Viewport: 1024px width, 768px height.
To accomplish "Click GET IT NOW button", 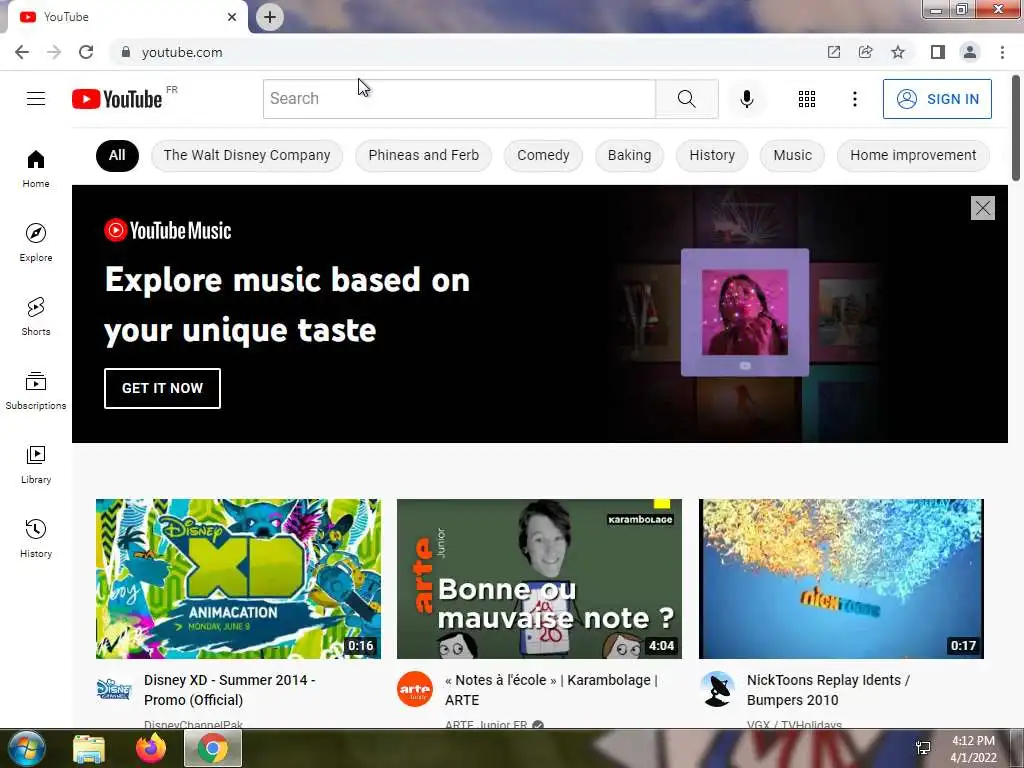I will click(162, 388).
